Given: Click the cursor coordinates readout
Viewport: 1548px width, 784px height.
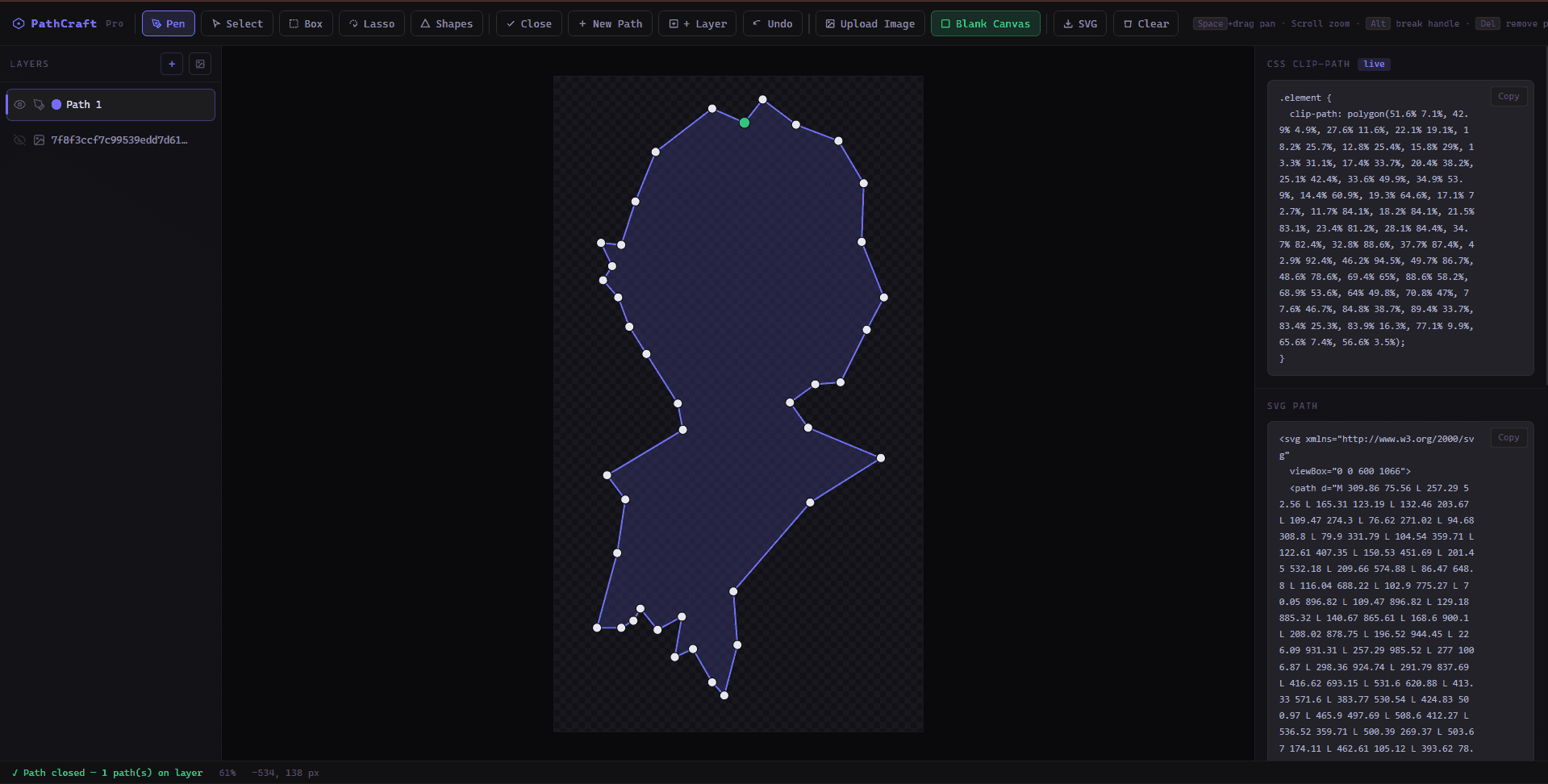Looking at the screenshot, I should pyautogui.click(x=286, y=773).
